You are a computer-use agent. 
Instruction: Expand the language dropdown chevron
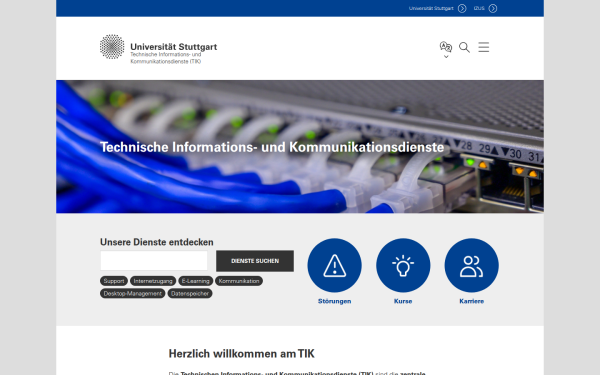pos(446,57)
